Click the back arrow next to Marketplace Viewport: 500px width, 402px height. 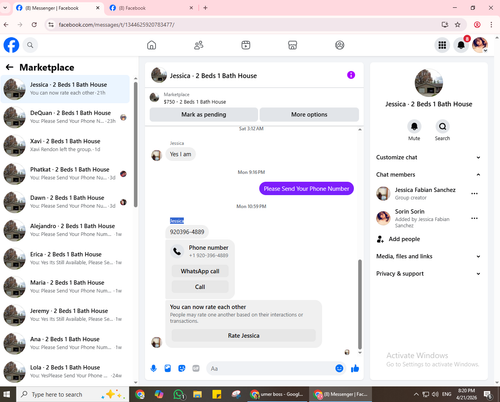[9, 67]
